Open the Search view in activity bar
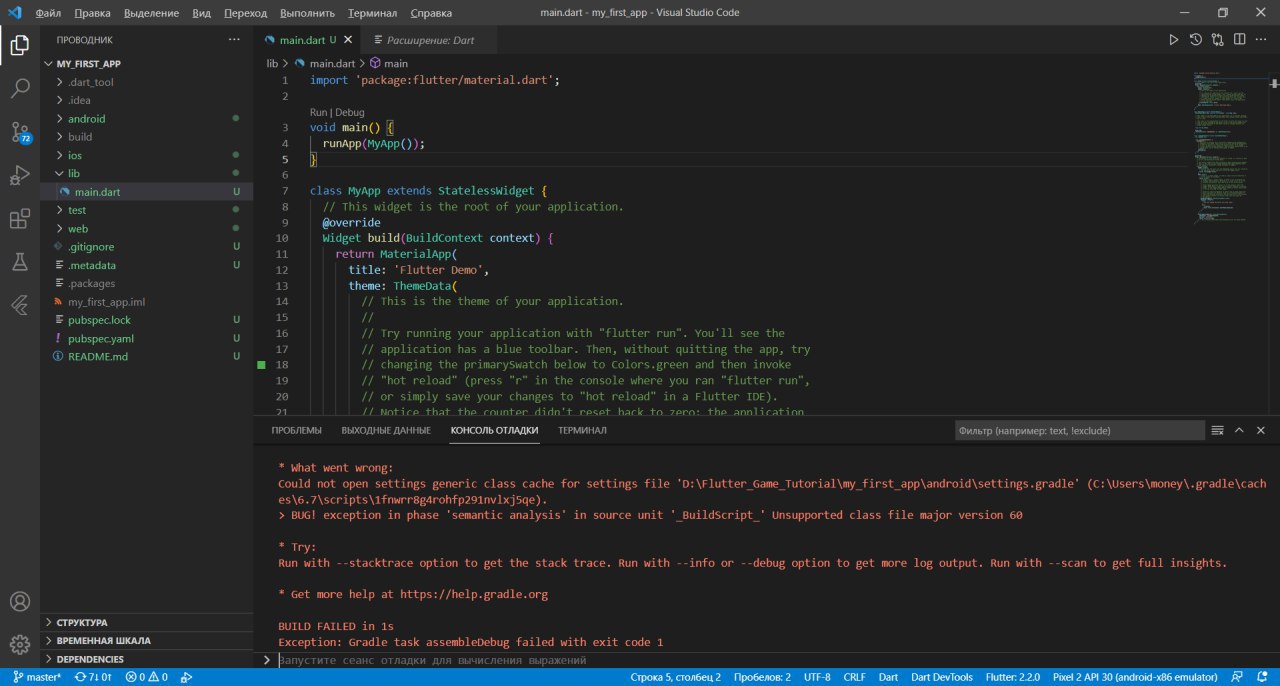Screen dimensions: 1280x686 point(19,88)
